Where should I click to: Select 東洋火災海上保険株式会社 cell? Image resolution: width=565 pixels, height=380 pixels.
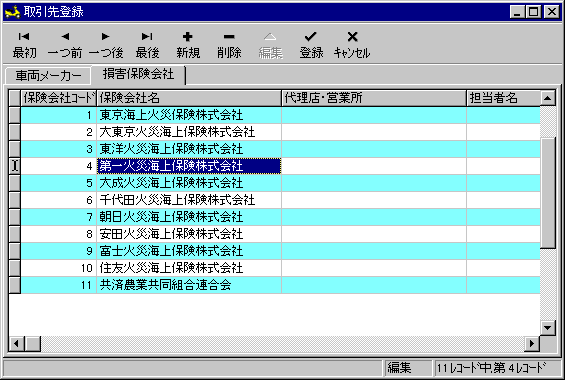tap(189, 149)
